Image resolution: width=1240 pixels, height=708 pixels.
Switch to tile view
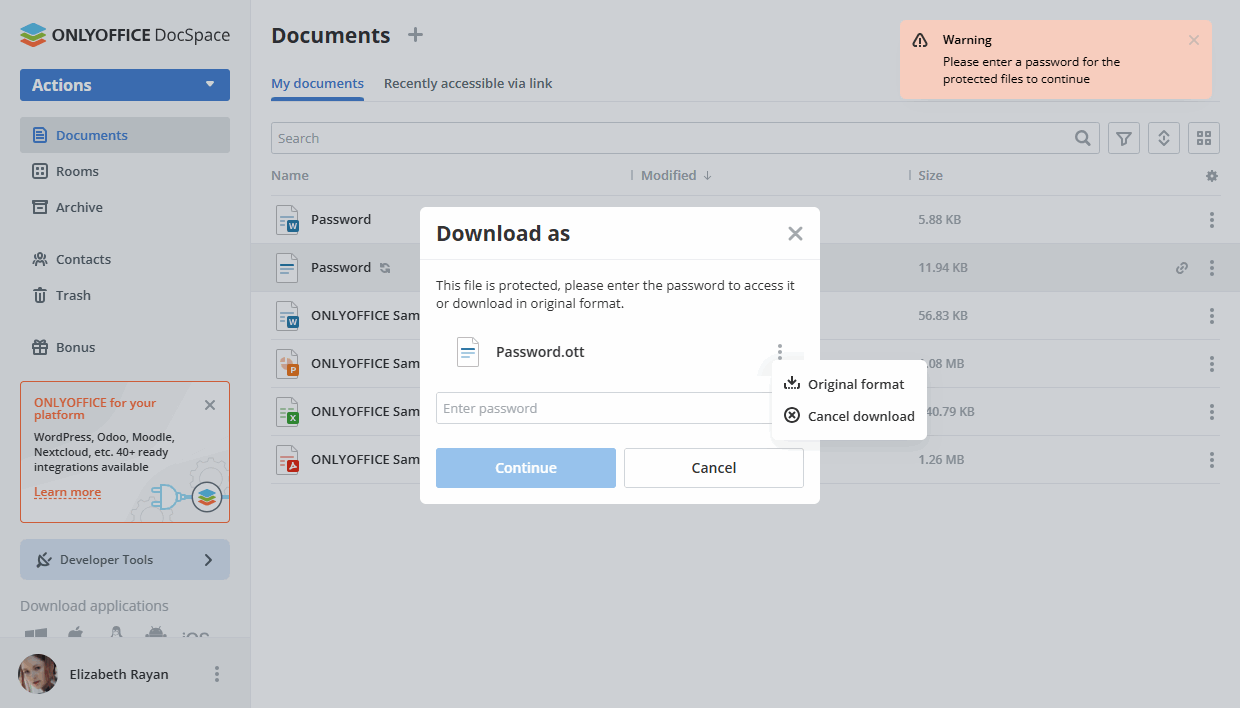[1204, 138]
